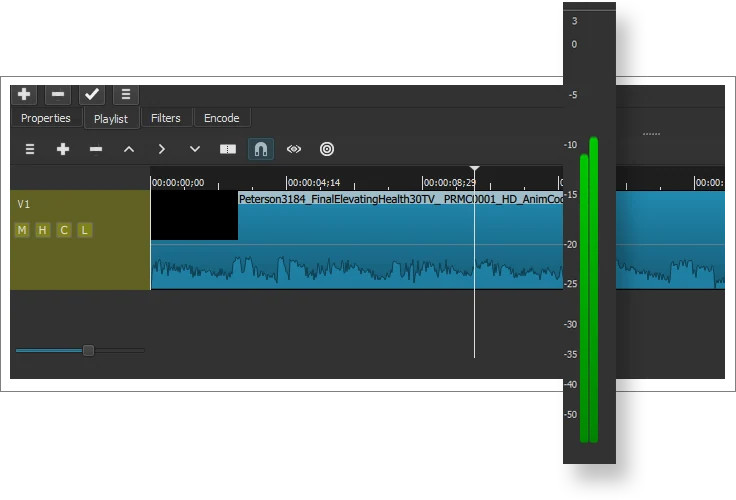736x500 pixels.
Task: Click the playhead marker on the ruler
Action: pos(475,169)
